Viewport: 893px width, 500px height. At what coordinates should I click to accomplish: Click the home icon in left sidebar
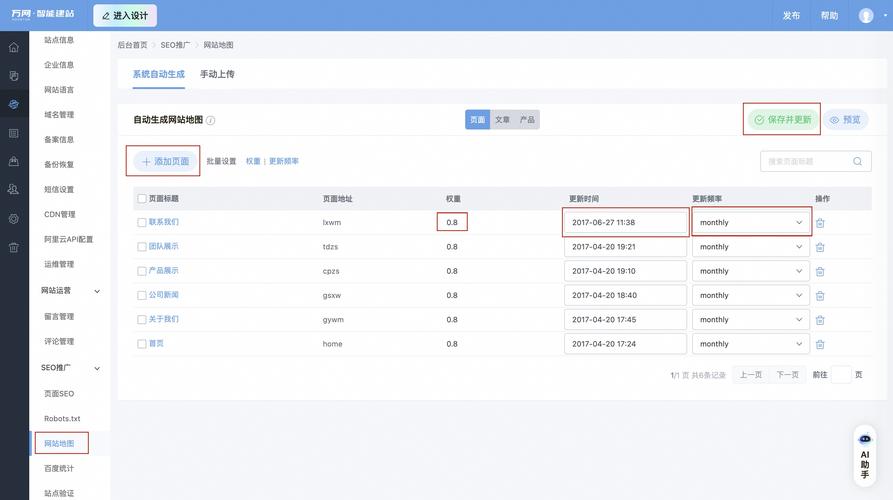(x=14, y=47)
